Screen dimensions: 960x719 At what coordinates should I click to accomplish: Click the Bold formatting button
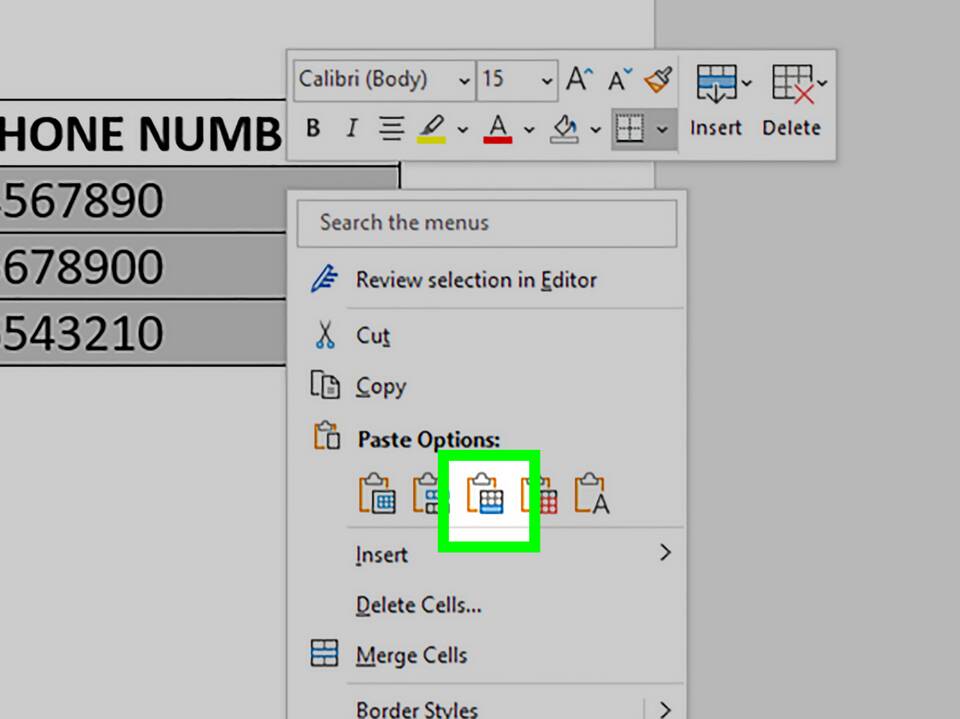coord(313,128)
